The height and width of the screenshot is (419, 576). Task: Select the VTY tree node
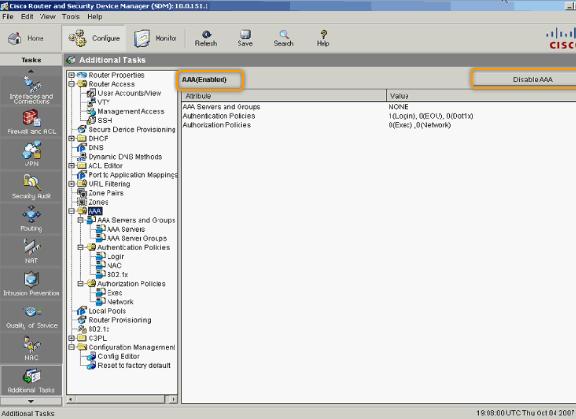[103, 102]
